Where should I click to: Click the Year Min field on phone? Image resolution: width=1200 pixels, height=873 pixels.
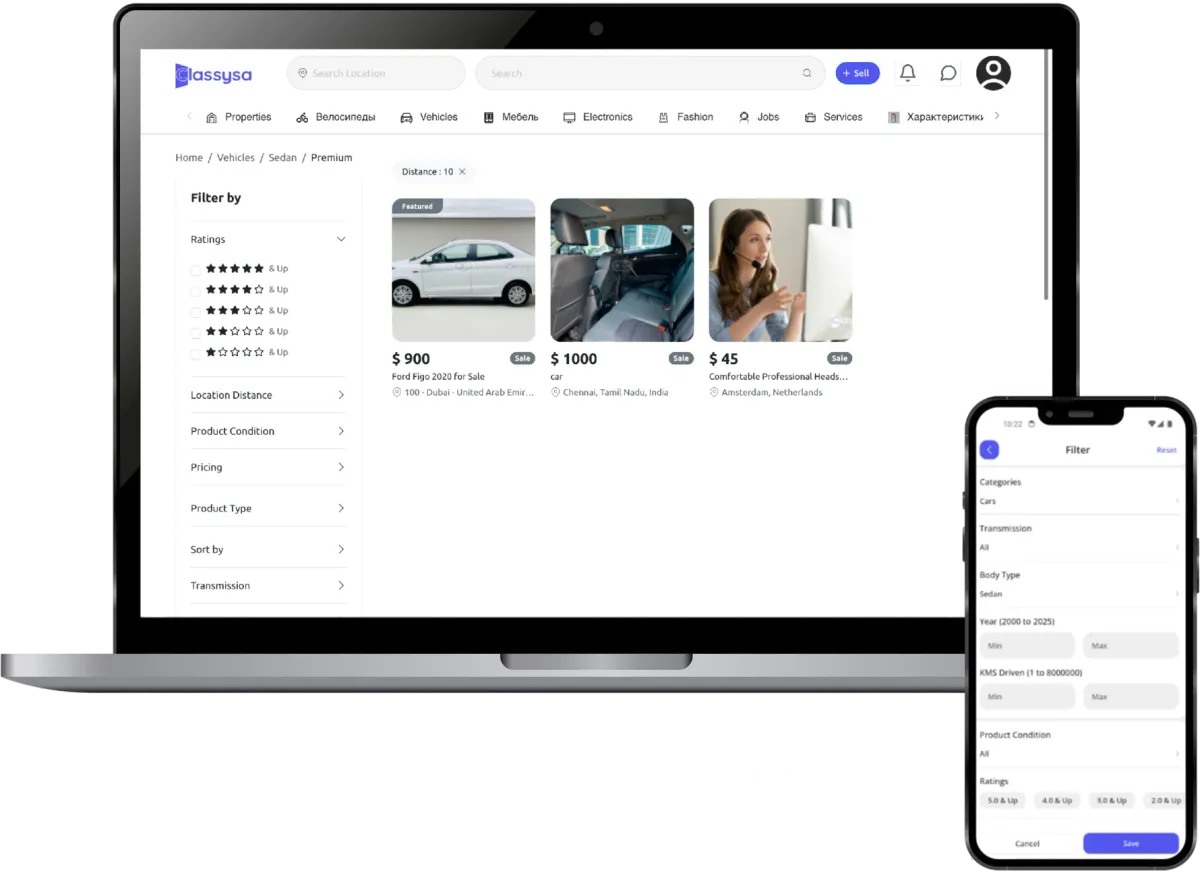[1027, 645]
